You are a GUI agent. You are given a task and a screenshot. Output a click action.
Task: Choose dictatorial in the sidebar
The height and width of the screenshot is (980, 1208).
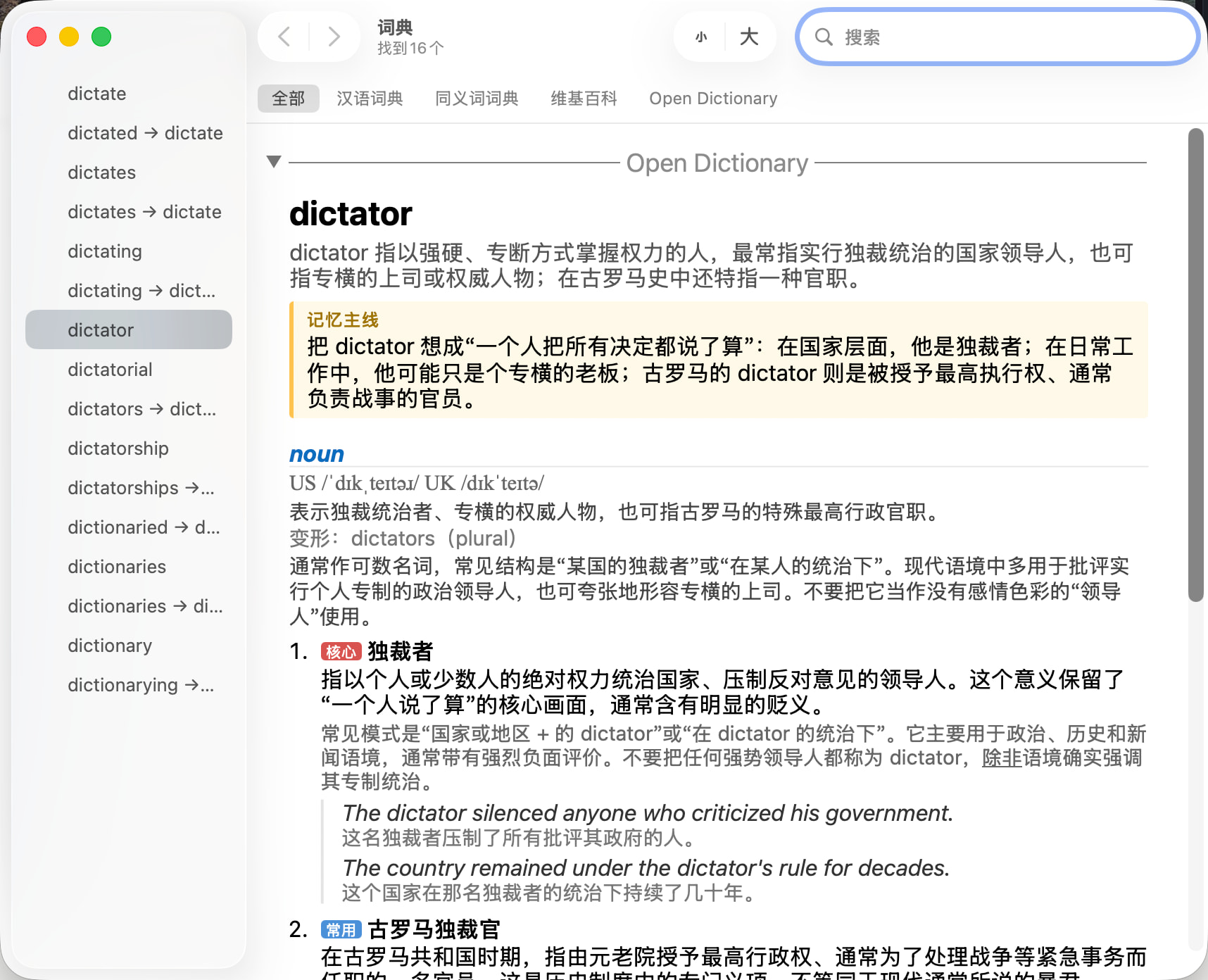point(129,370)
